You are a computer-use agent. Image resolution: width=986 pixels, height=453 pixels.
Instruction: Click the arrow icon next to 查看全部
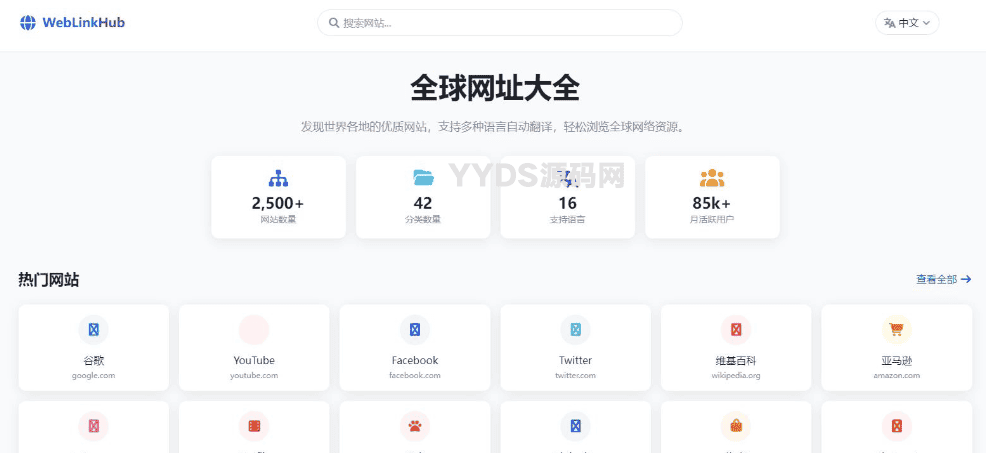point(966,279)
